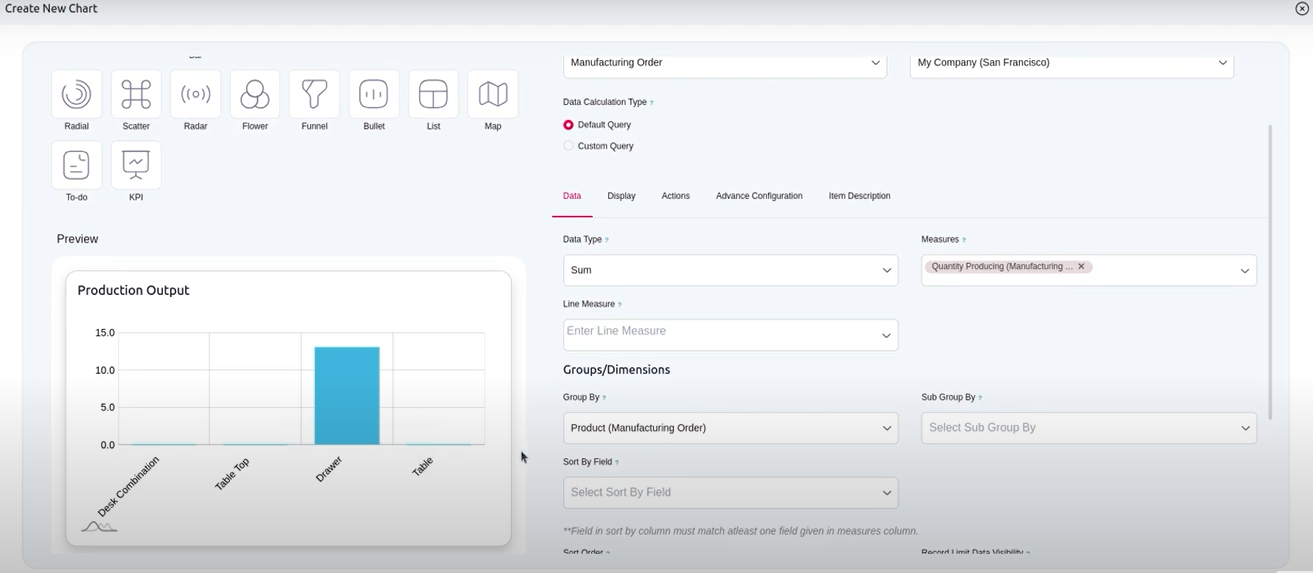Screen dimensions: 1313x573
Task: Select the KPI chart icon
Action: click(x=136, y=165)
